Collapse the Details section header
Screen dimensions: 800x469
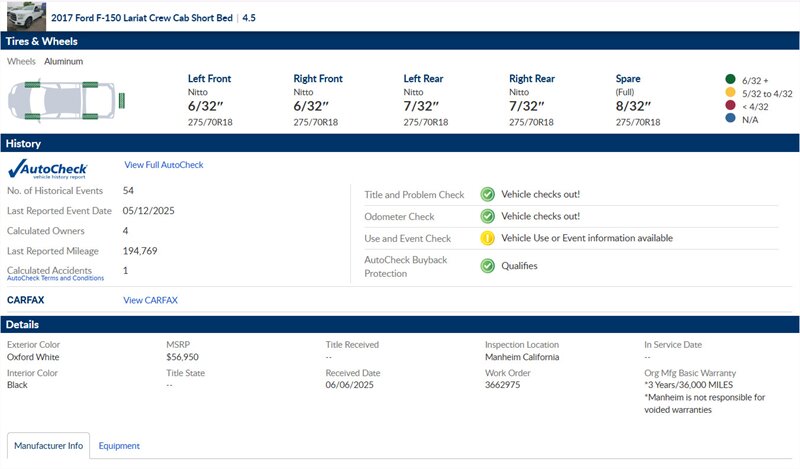(400, 325)
